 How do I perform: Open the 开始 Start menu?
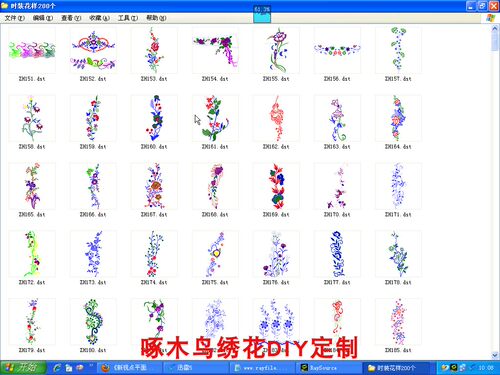[x=23, y=368]
